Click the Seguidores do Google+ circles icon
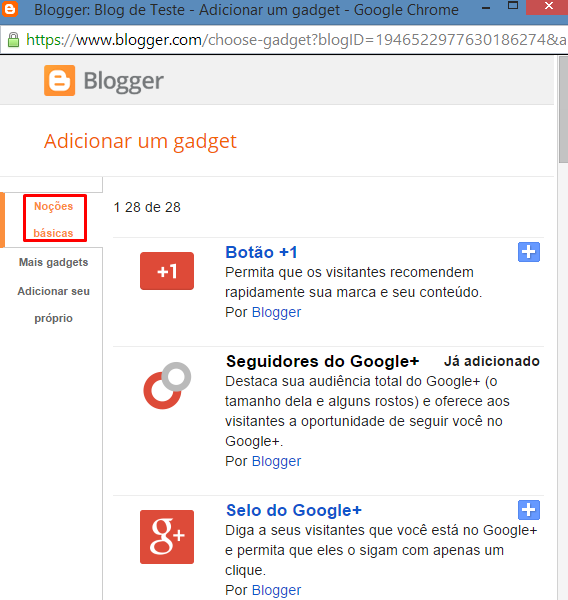 tap(167, 386)
